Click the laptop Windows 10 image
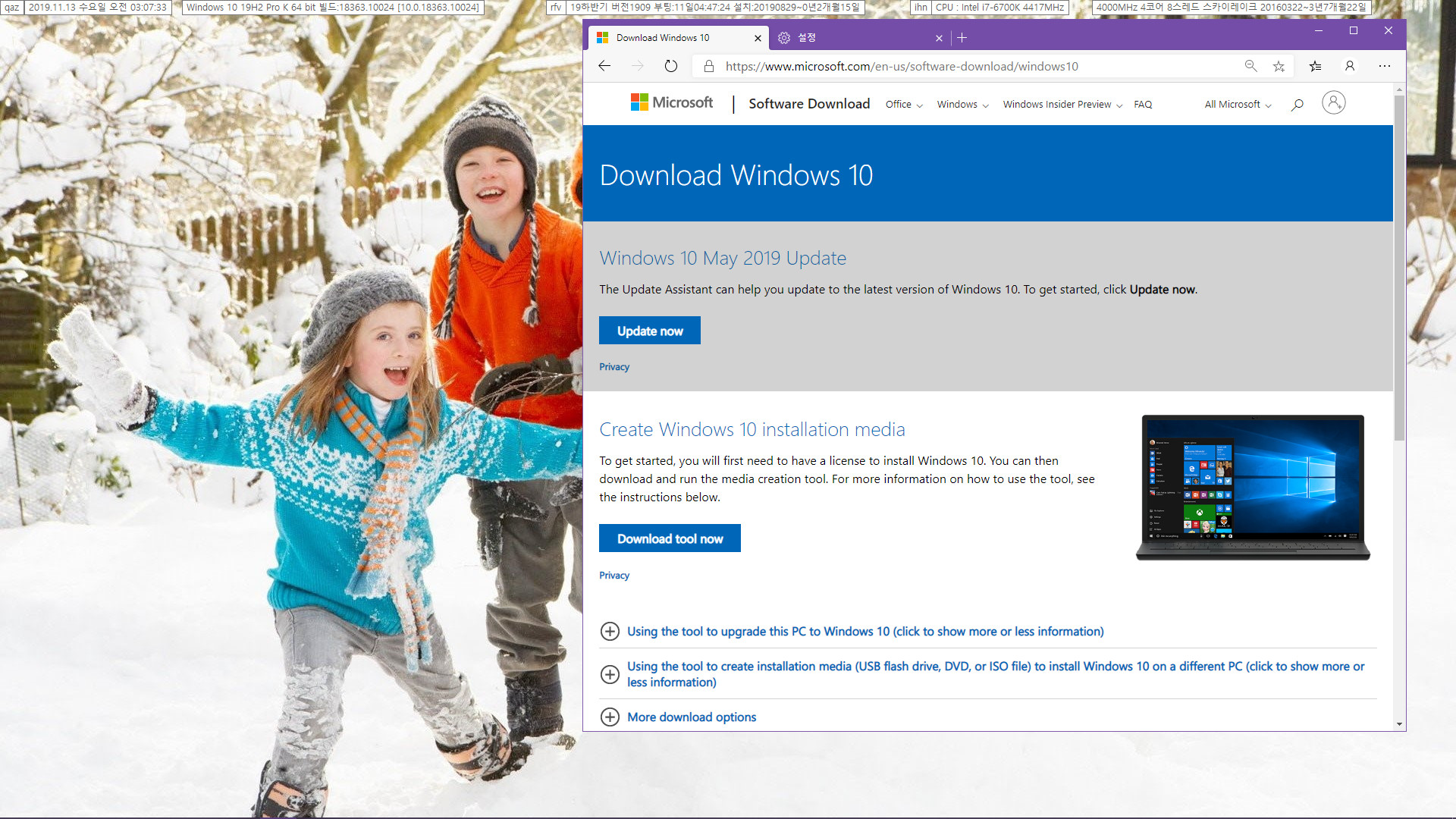 [1253, 488]
